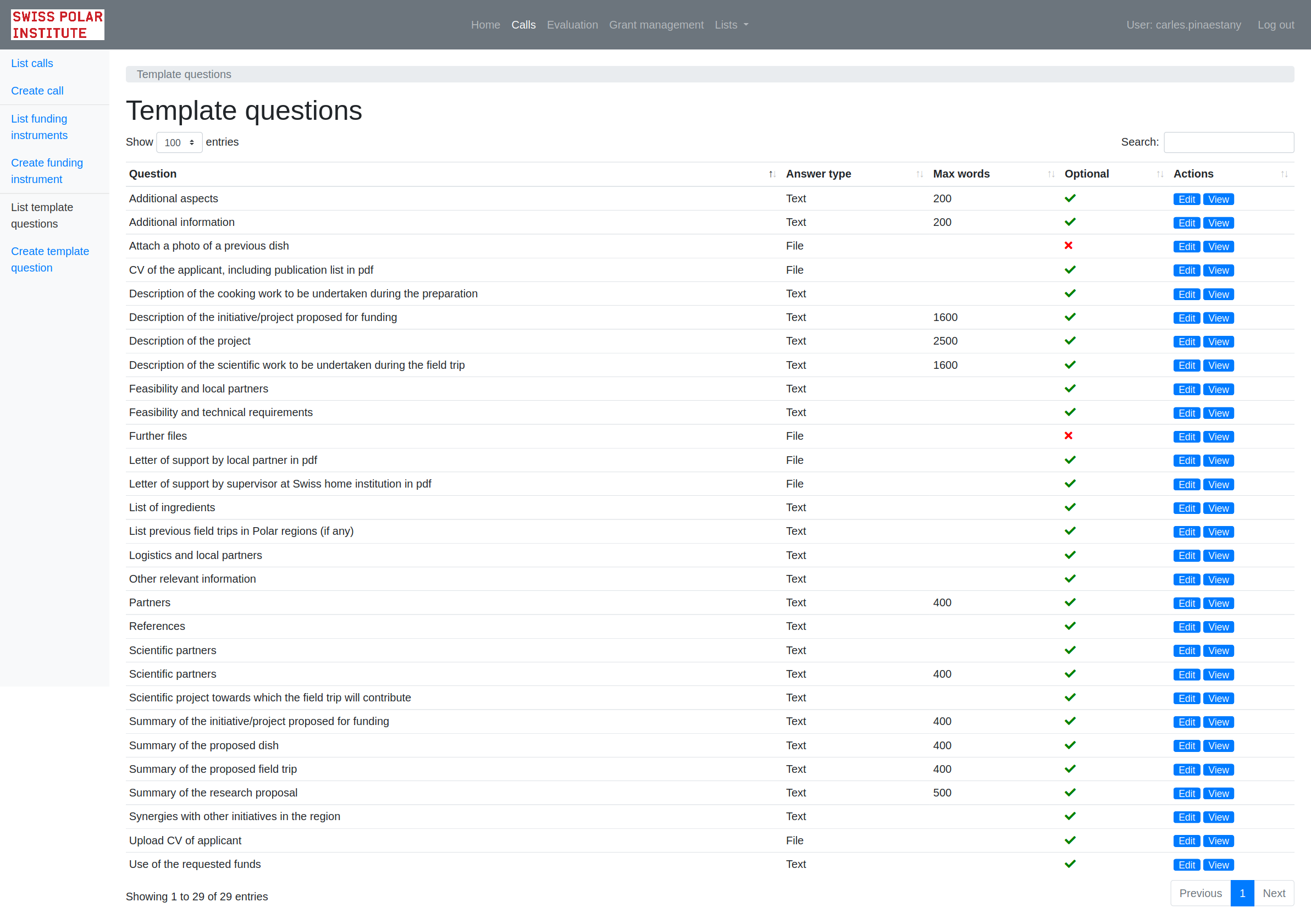Open Calls in top navigation

click(523, 25)
